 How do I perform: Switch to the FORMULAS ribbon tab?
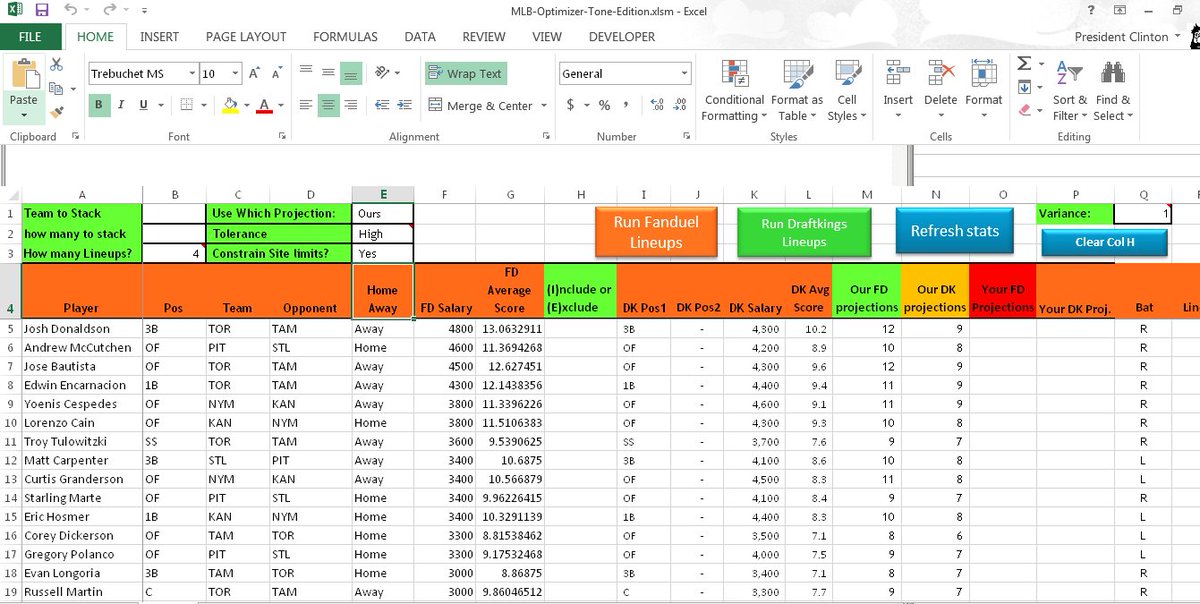345,37
